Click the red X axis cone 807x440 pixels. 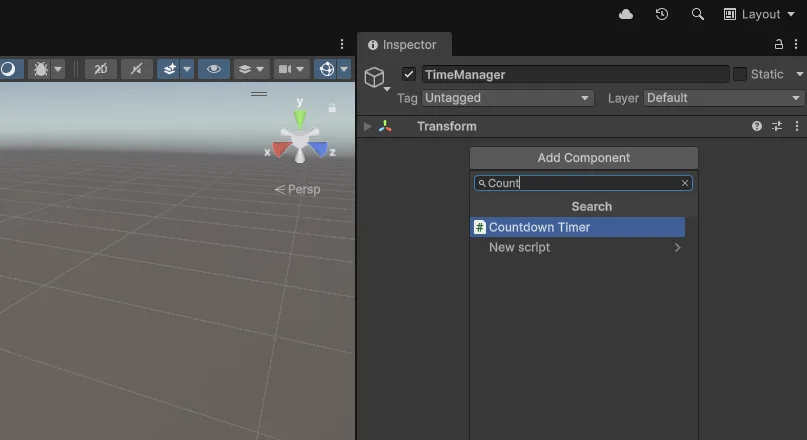(x=281, y=149)
